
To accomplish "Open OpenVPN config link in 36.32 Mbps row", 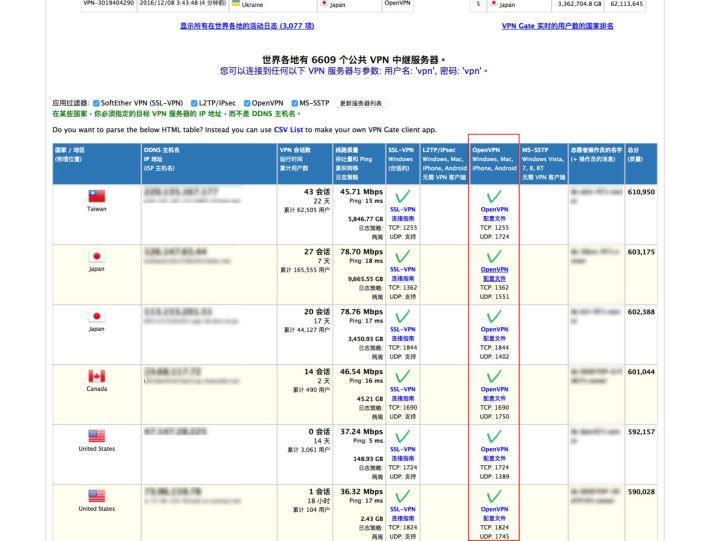I will coord(494,514).
